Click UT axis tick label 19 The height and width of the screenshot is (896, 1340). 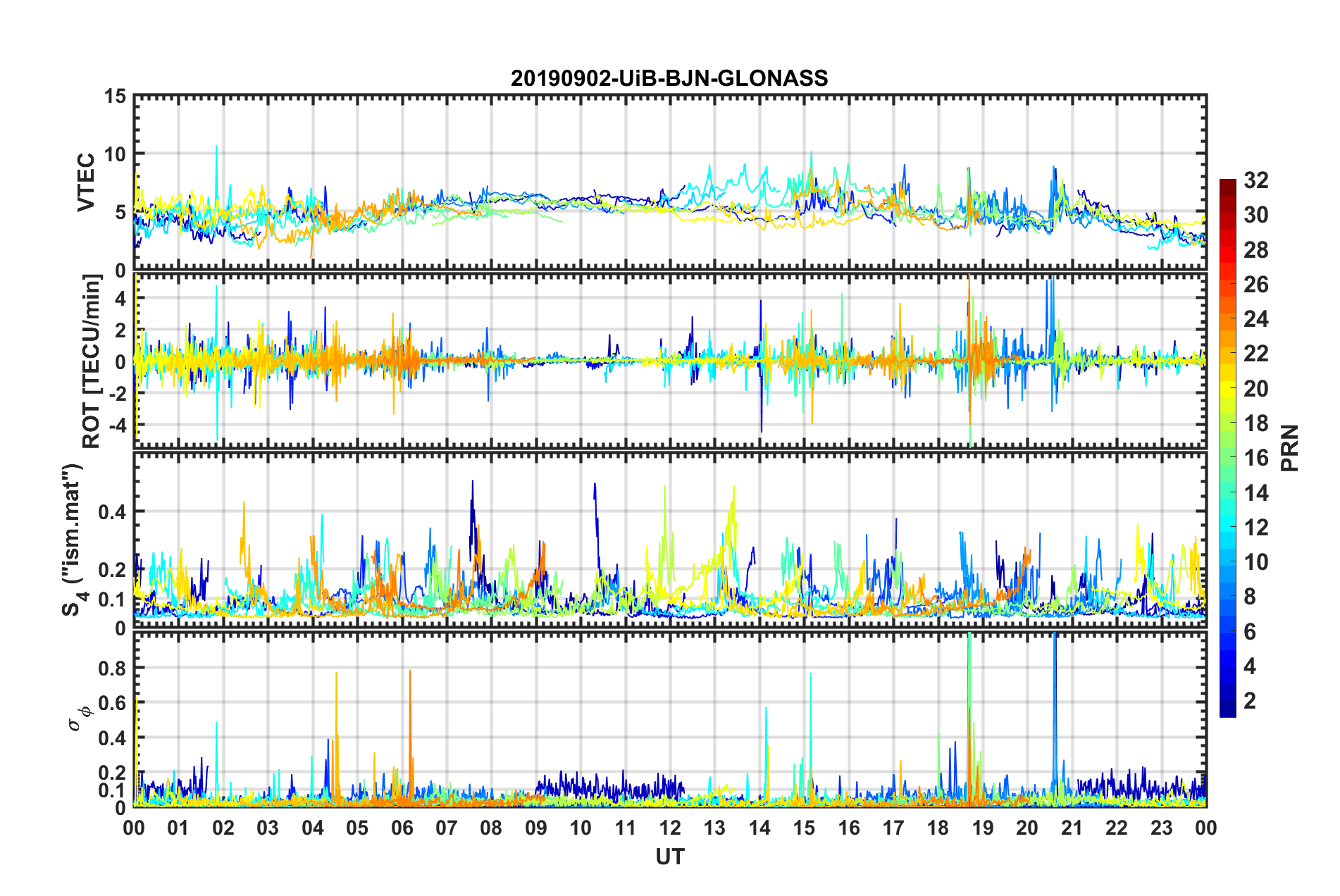tap(983, 828)
